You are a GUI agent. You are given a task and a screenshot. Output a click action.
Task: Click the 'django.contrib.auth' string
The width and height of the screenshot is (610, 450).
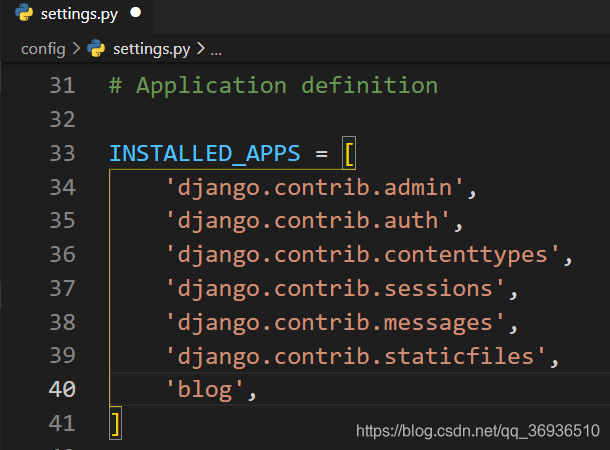pyautogui.click(x=308, y=221)
